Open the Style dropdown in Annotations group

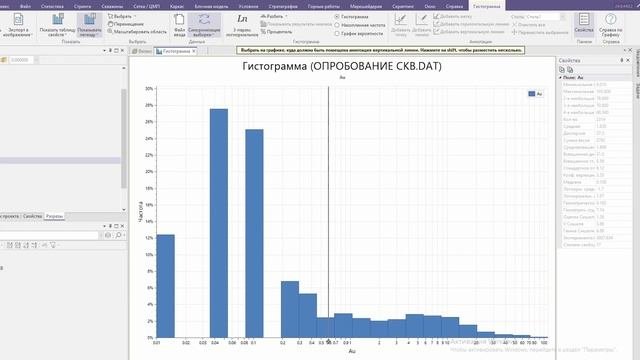click(x=563, y=17)
